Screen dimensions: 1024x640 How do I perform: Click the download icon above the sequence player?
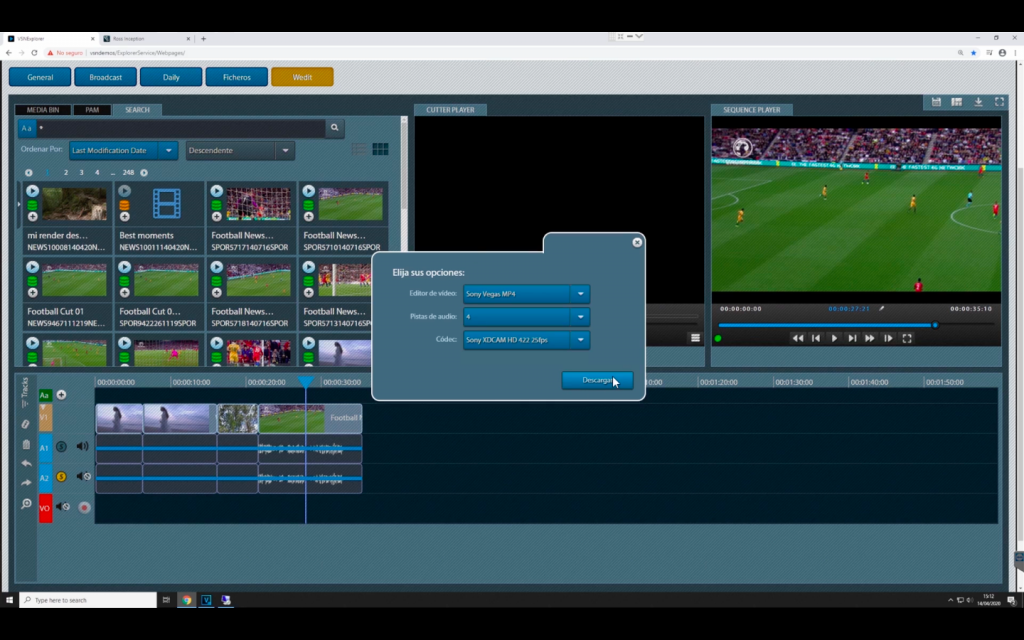click(978, 102)
